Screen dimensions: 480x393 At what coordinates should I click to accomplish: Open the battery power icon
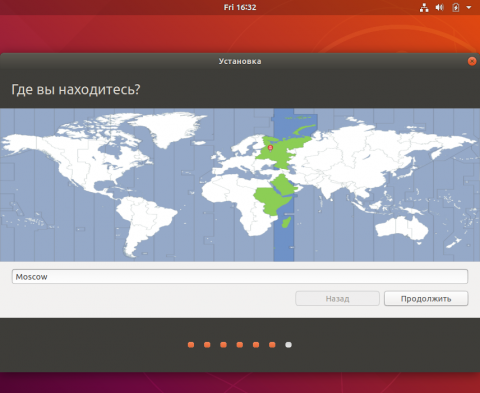(456, 7)
